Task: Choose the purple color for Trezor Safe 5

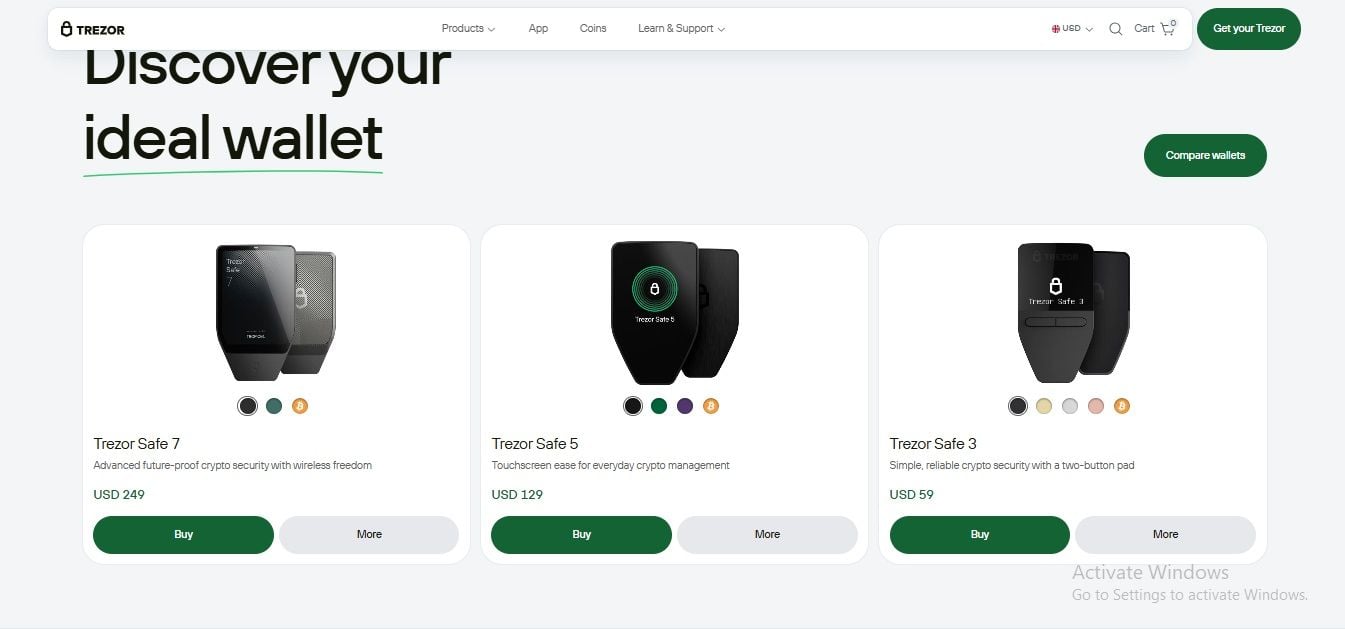Action: pyautogui.click(x=685, y=406)
